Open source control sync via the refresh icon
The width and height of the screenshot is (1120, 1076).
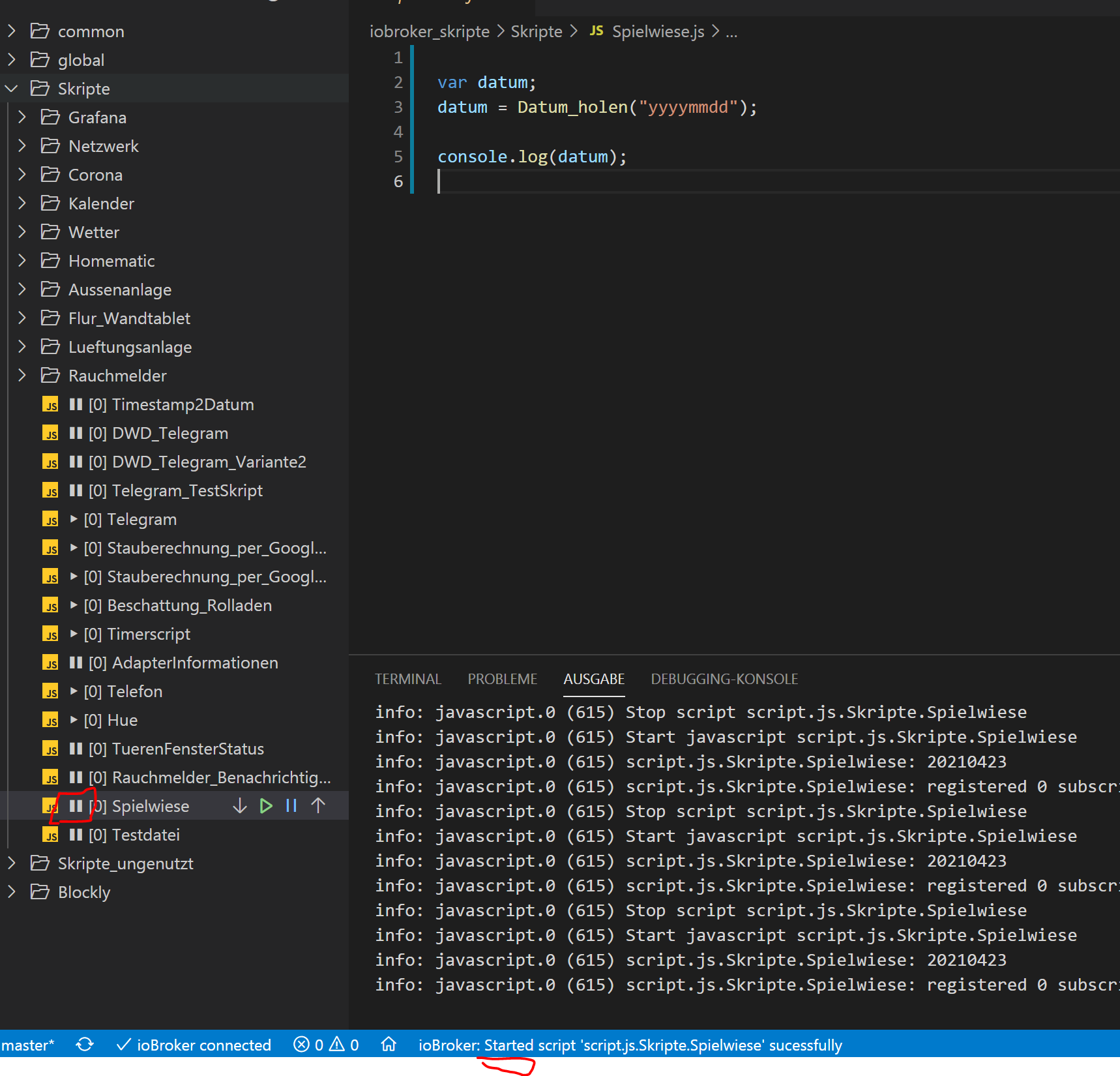85,1044
